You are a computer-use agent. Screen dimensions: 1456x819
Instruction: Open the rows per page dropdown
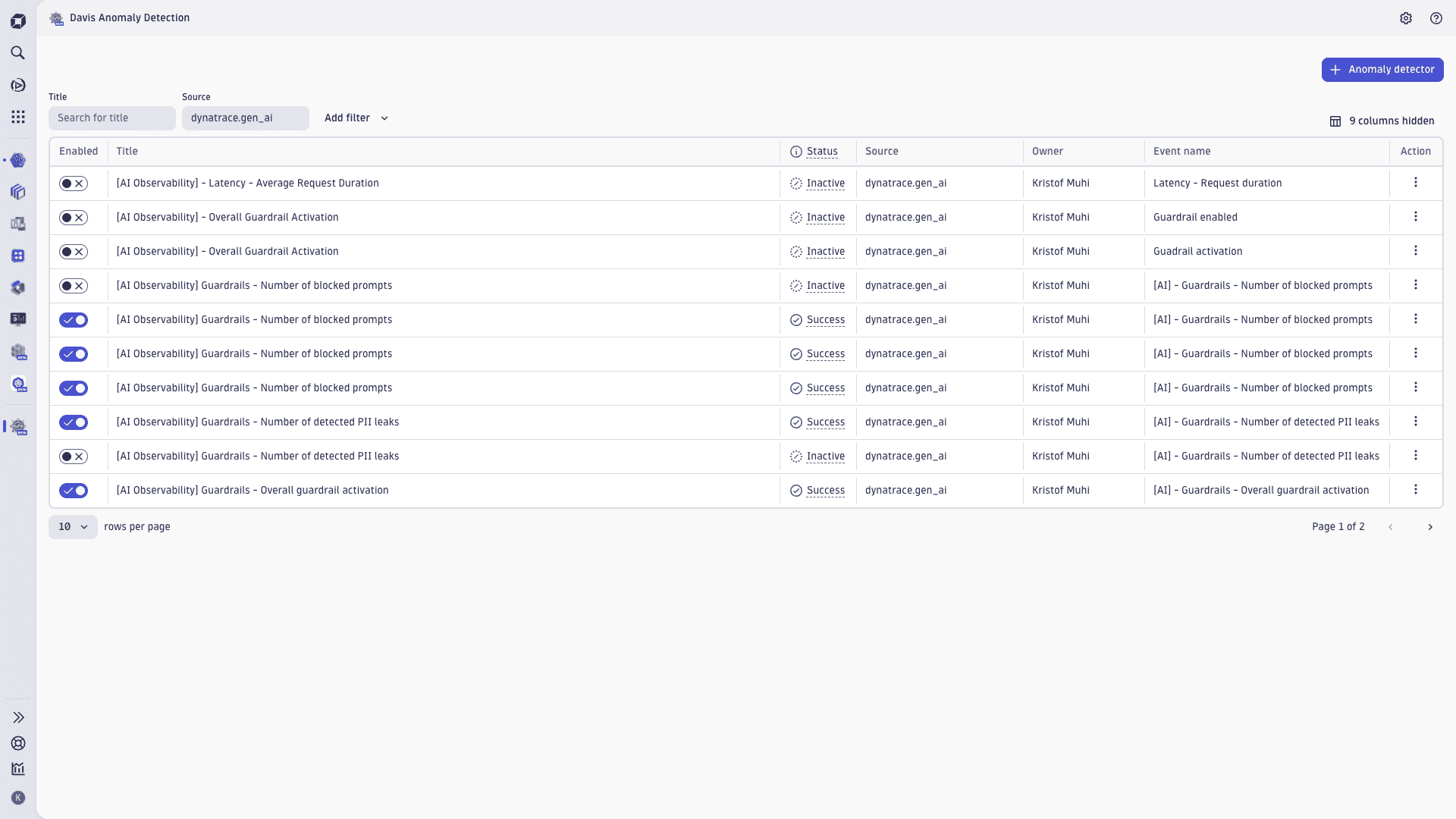(x=73, y=526)
